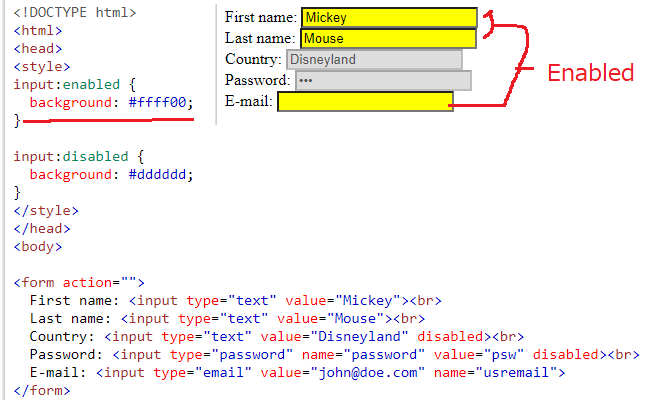Click the "First name:" label in the form preview
652x404 pixels.
tap(261, 17)
